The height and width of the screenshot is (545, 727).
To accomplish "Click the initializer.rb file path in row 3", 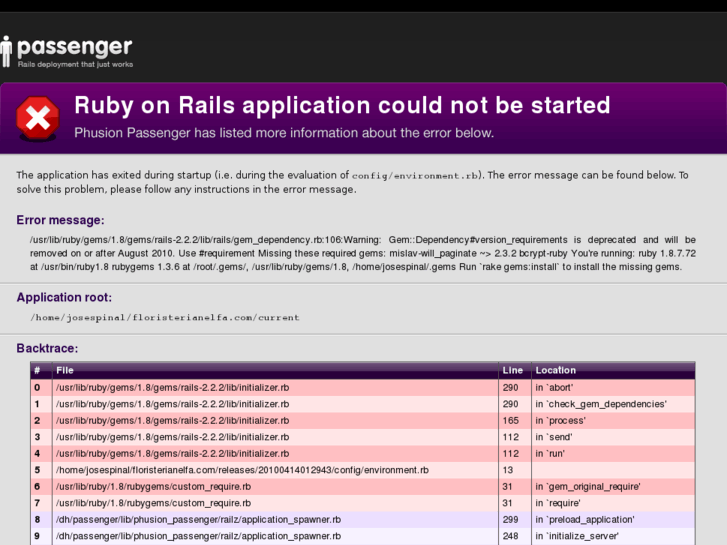I will (x=172, y=437).
